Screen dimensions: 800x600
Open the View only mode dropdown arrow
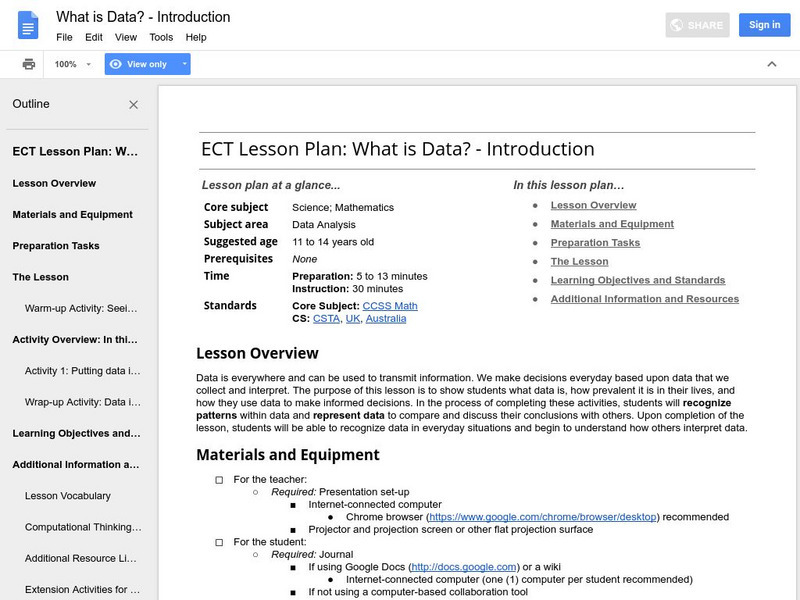point(184,64)
